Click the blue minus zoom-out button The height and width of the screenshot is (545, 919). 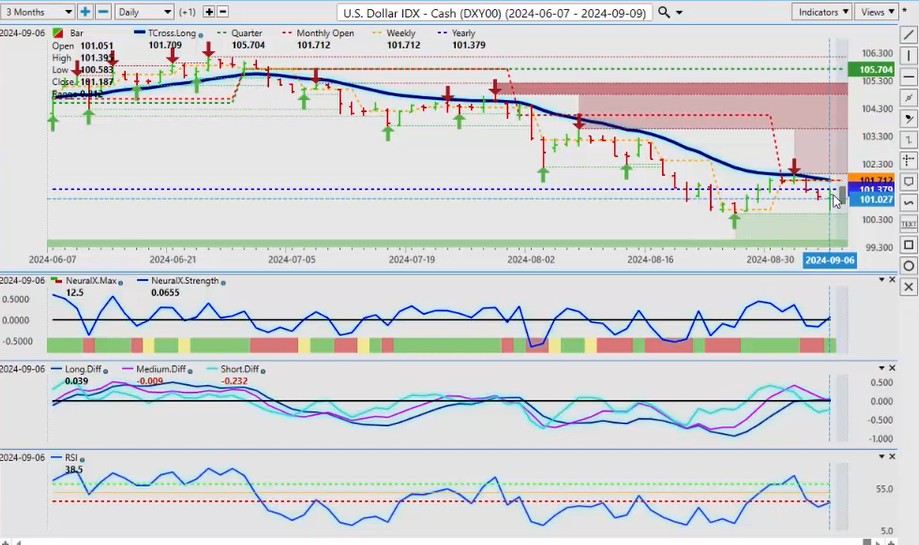tap(103, 12)
